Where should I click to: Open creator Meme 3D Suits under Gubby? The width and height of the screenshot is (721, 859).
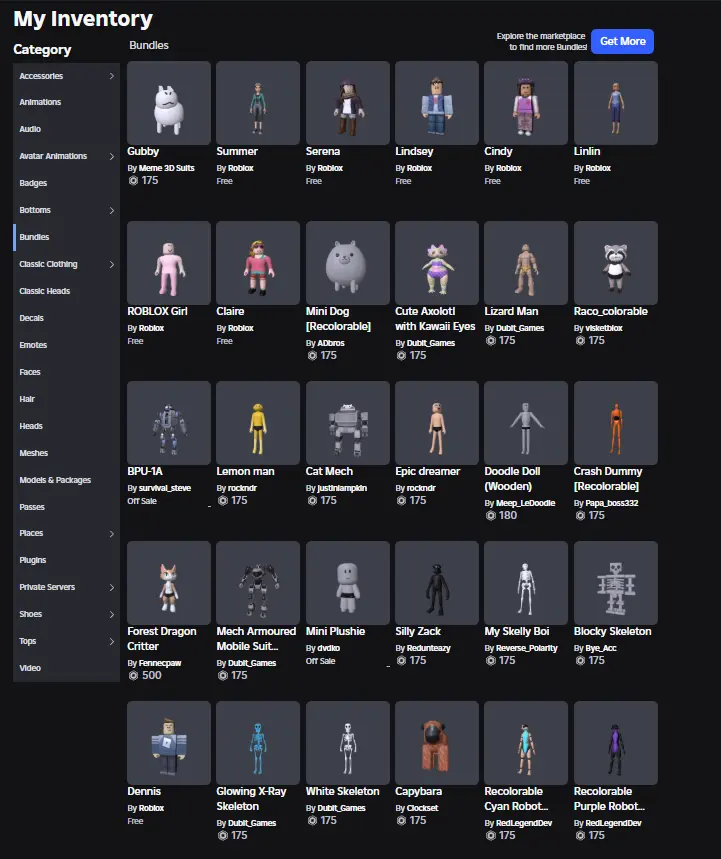pyautogui.click(x=167, y=168)
